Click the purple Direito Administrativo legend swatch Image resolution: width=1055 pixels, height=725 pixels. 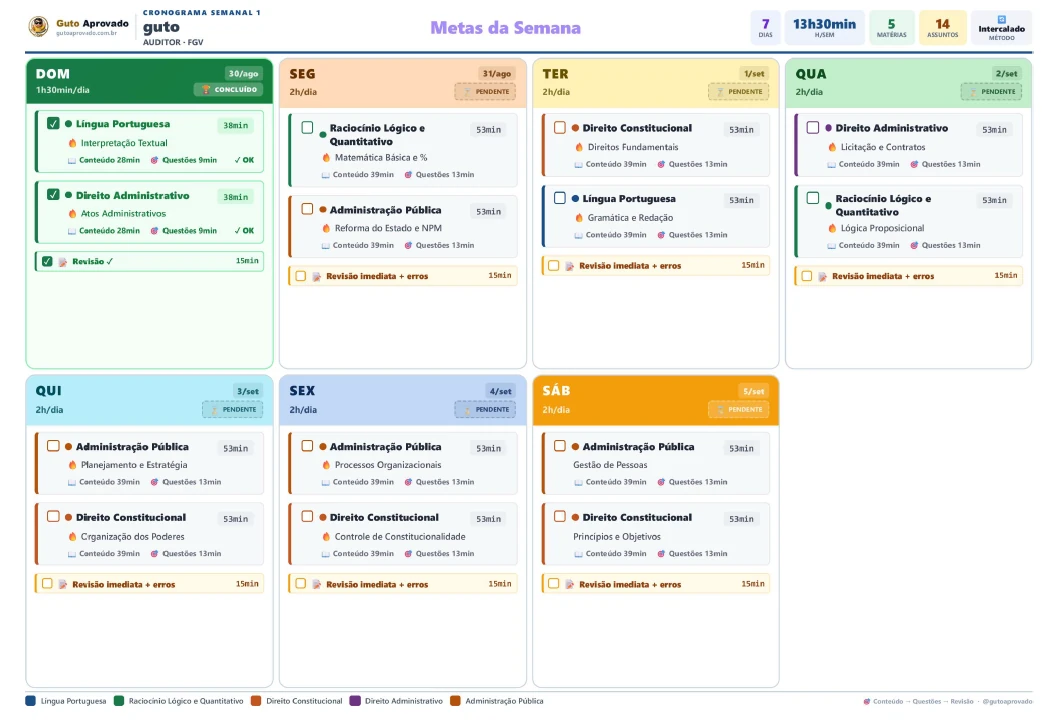pos(355,701)
